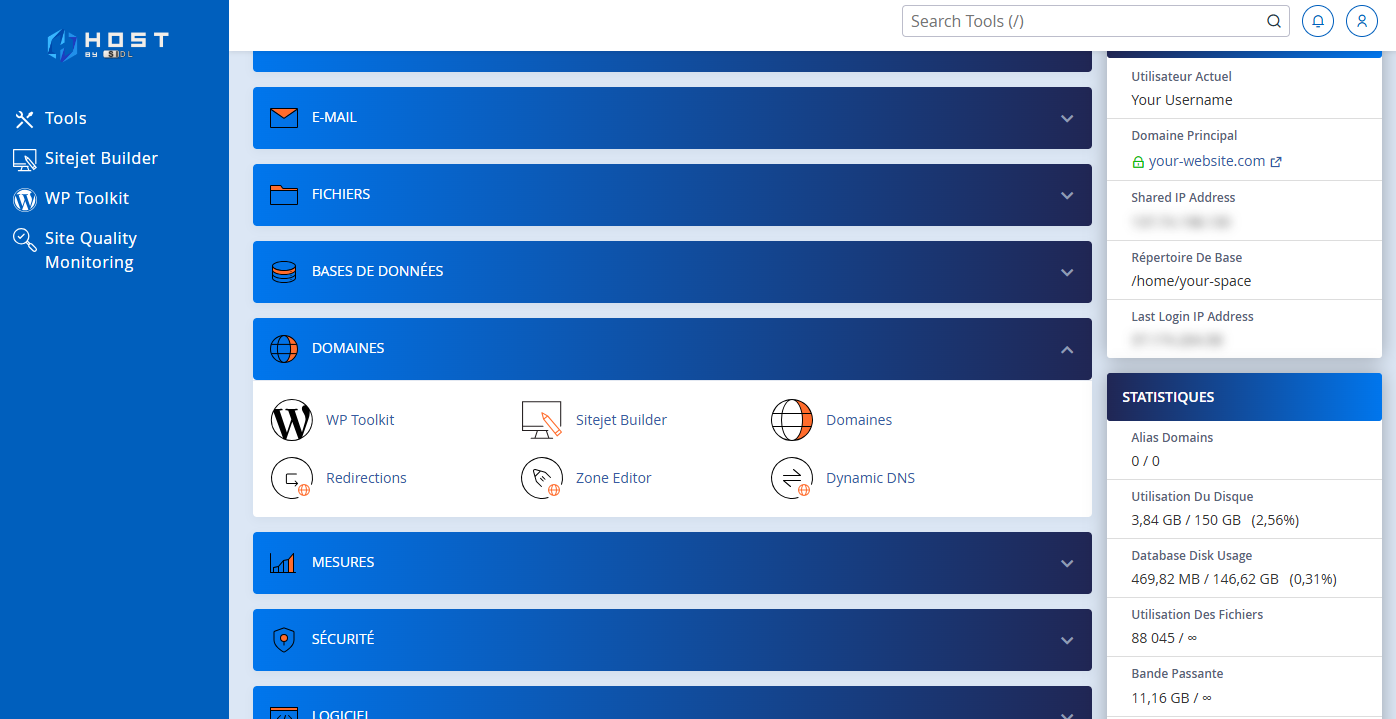This screenshot has width=1396, height=719.
Task: Click the Redirections text link
Action: point(366,478)
